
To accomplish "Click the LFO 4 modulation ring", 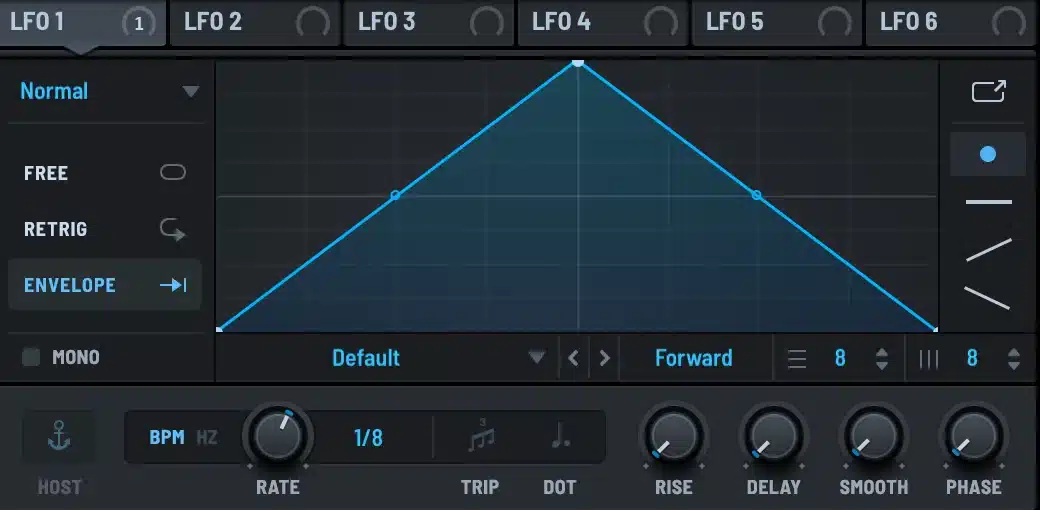I will 661,23.
